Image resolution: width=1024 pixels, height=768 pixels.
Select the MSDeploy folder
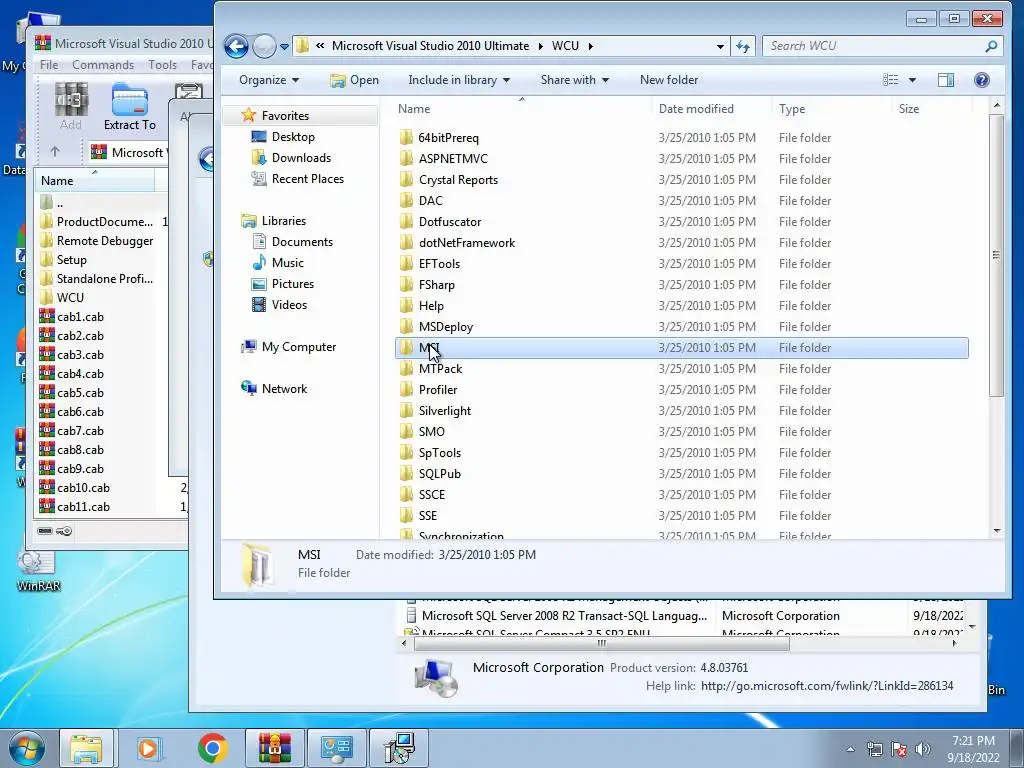click(x=445, y=327)
